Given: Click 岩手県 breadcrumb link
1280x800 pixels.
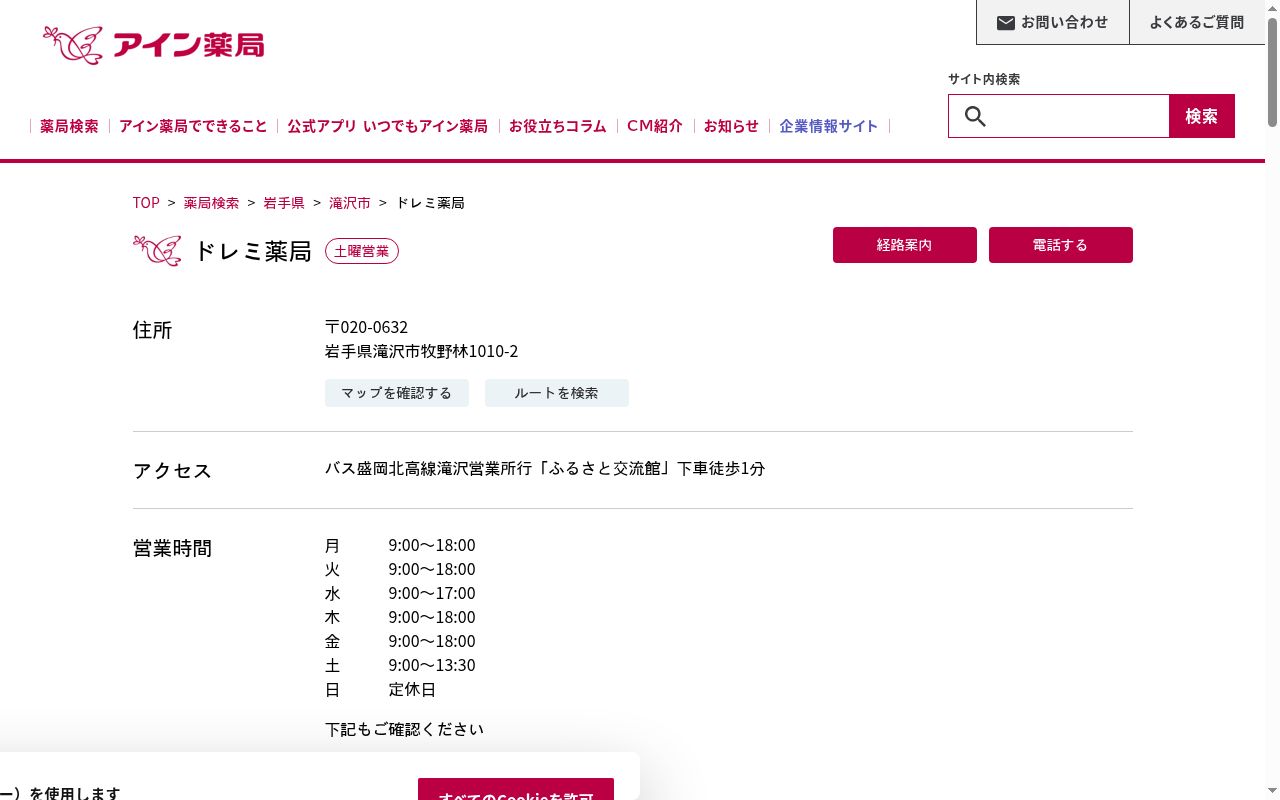Looking at the screenshot, I should coord(284,203).
